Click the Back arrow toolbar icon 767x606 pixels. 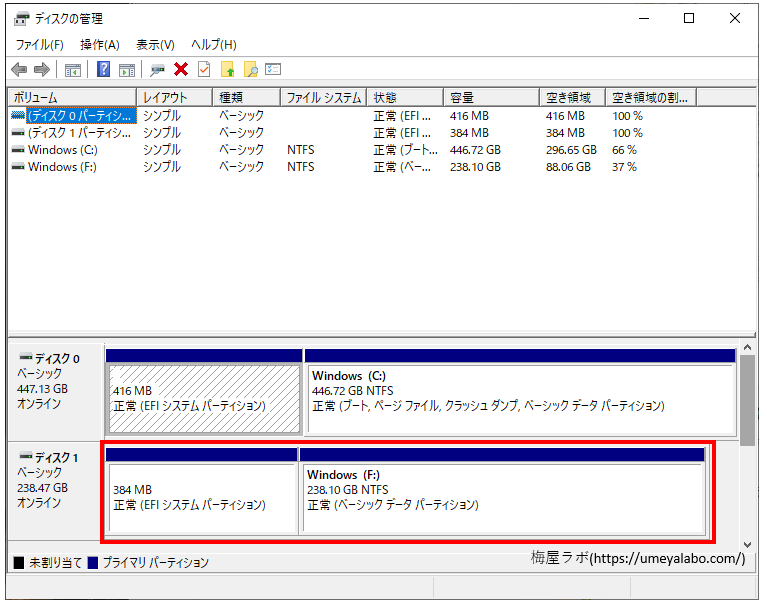coord(19,69)
